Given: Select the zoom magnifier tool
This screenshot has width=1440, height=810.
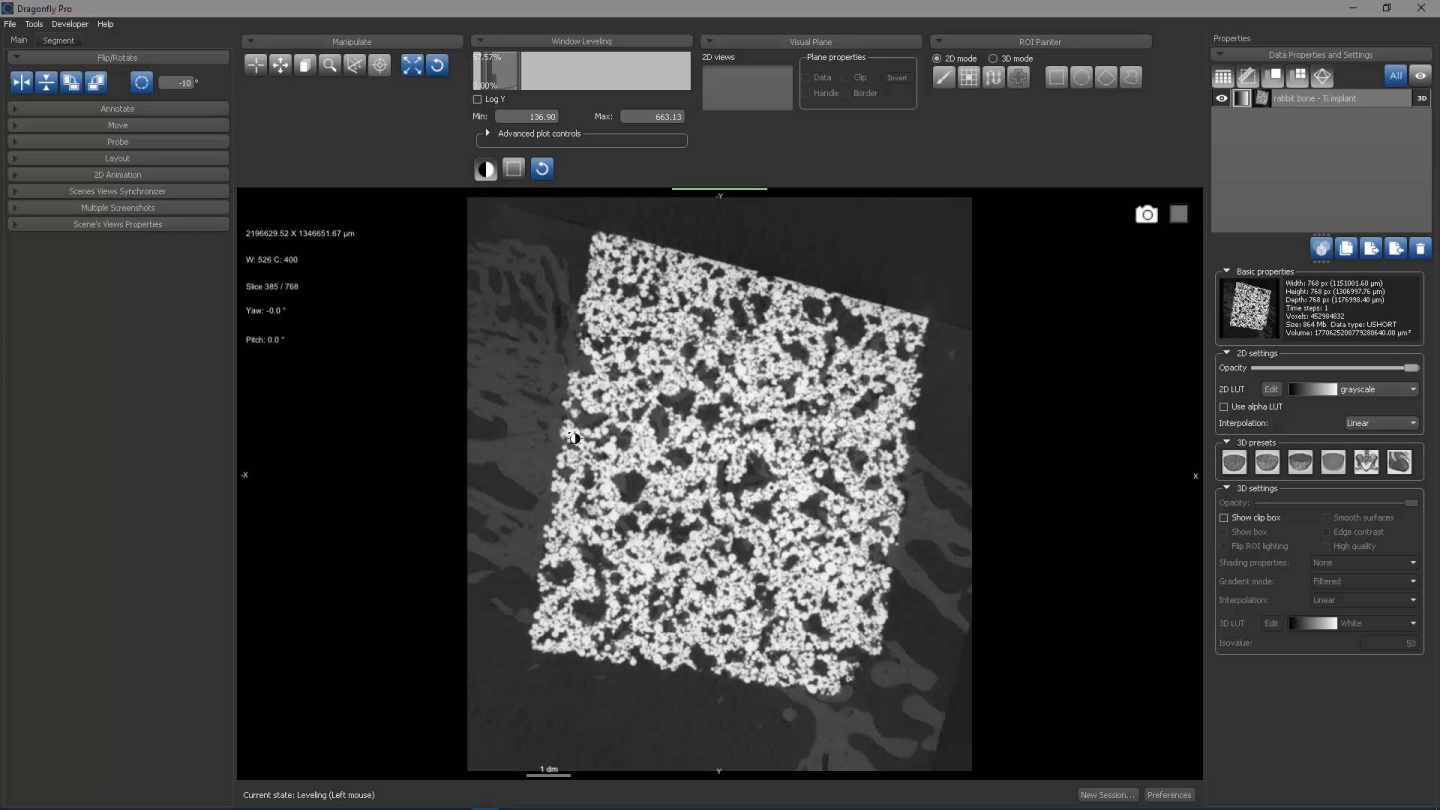Looking at the screenshot, I should [330, 65].
